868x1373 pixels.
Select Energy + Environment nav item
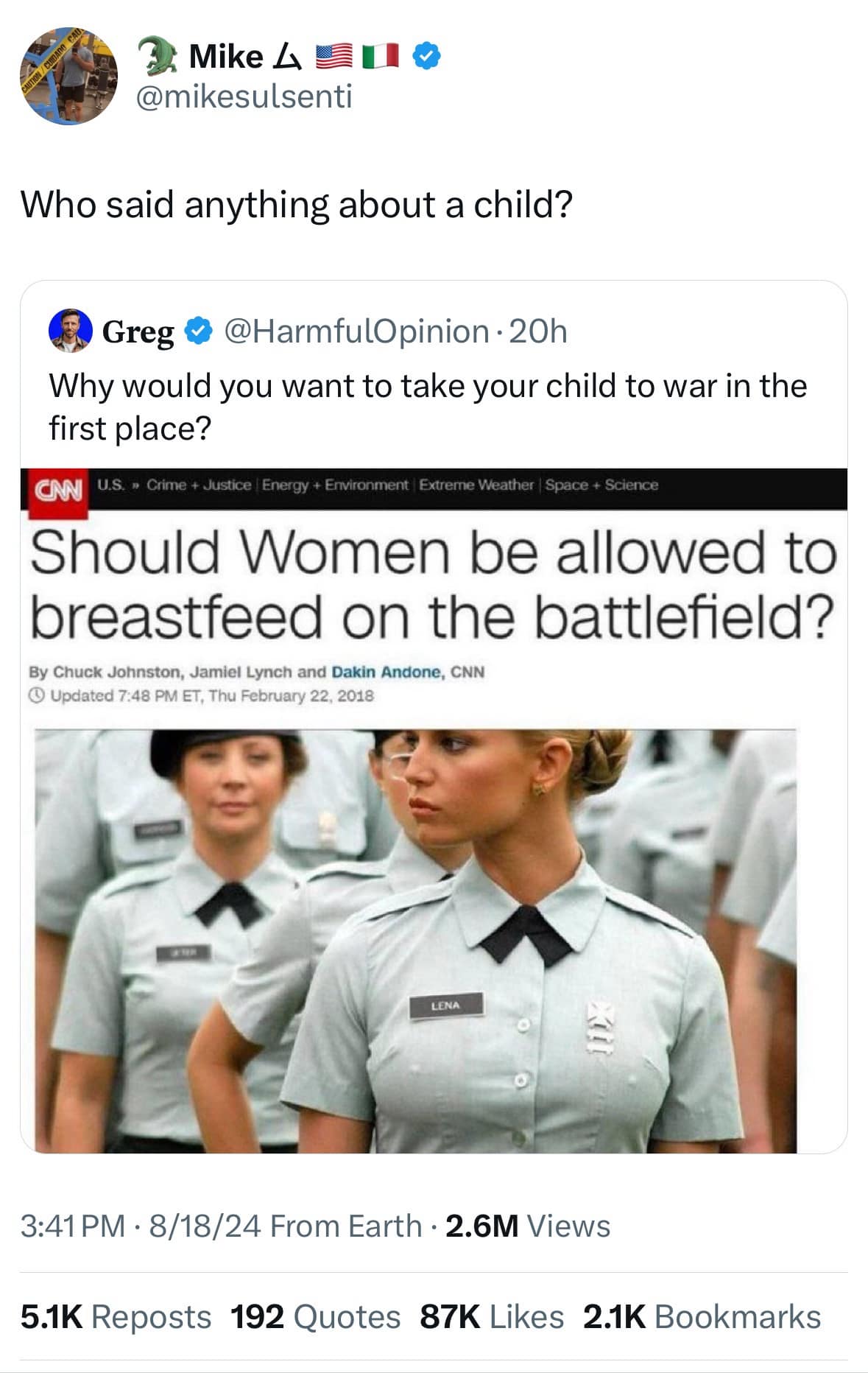coord(335,485)
